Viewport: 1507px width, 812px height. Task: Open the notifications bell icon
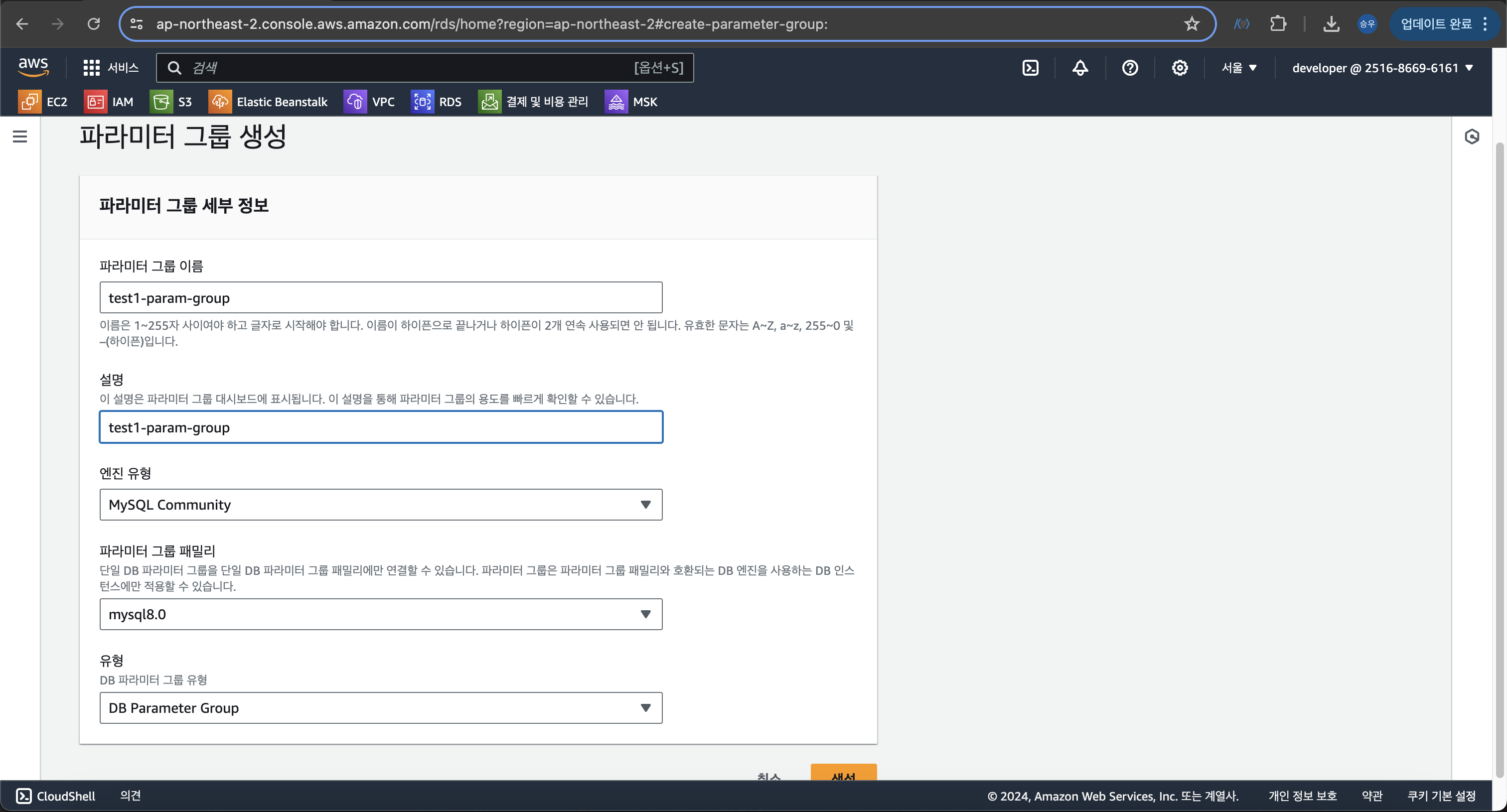(1080, 68)
